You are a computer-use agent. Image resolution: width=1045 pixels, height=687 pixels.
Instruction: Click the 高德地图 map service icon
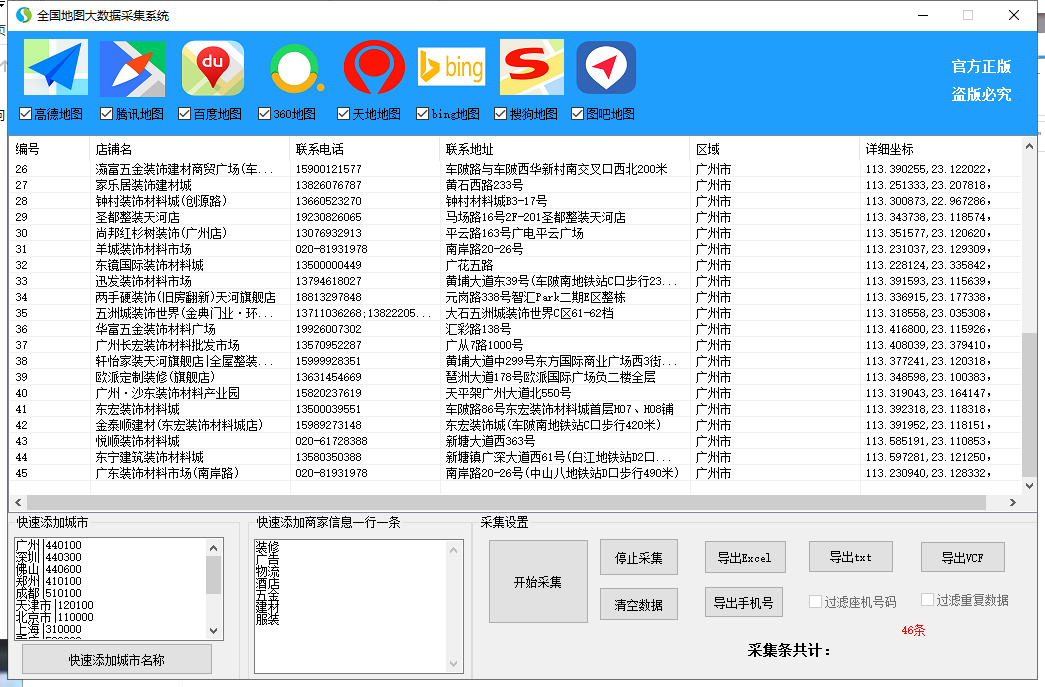pyautogui.click(x=54, y=65)
